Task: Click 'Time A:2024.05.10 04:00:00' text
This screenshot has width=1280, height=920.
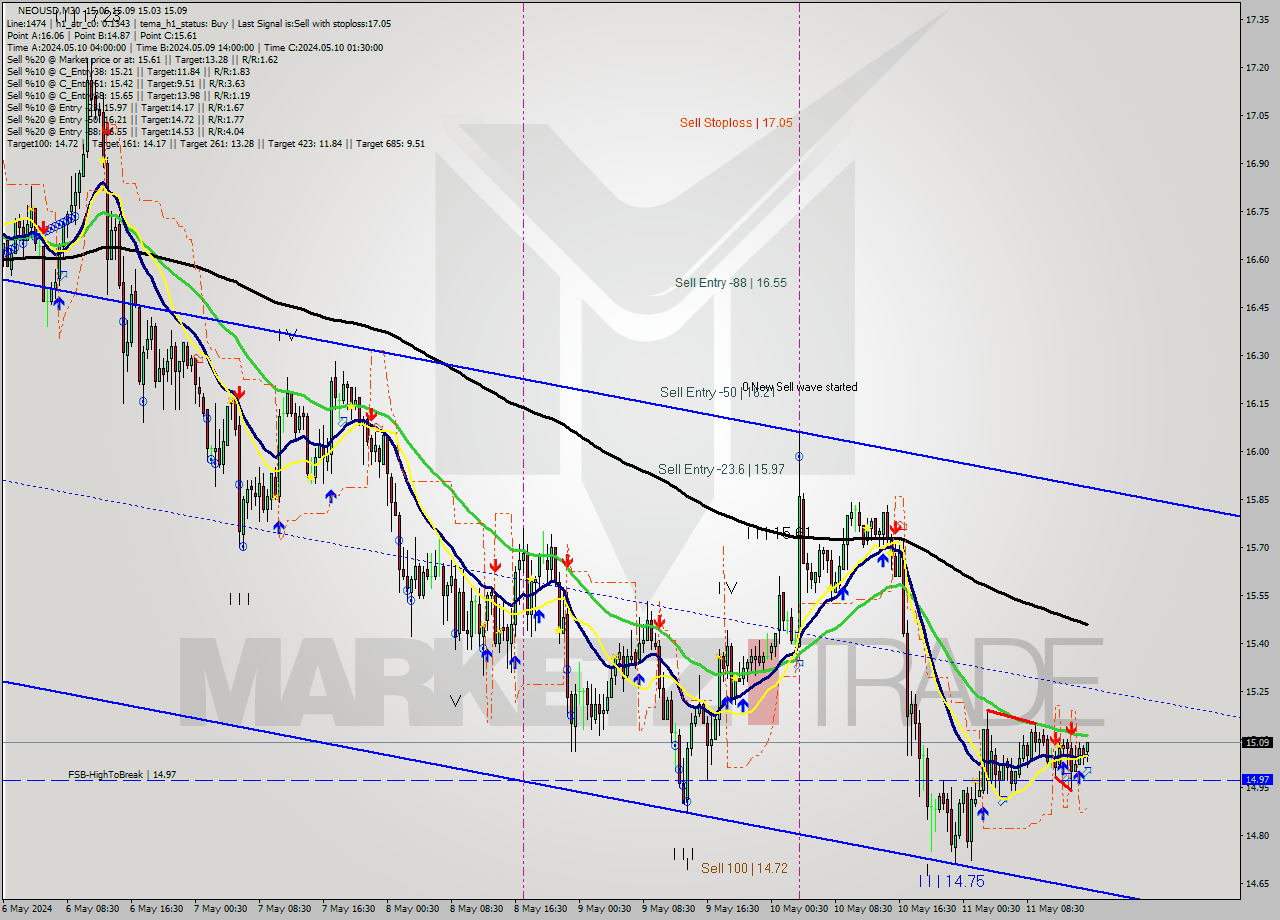Action: pyautogui.click(x=66, y=47)
